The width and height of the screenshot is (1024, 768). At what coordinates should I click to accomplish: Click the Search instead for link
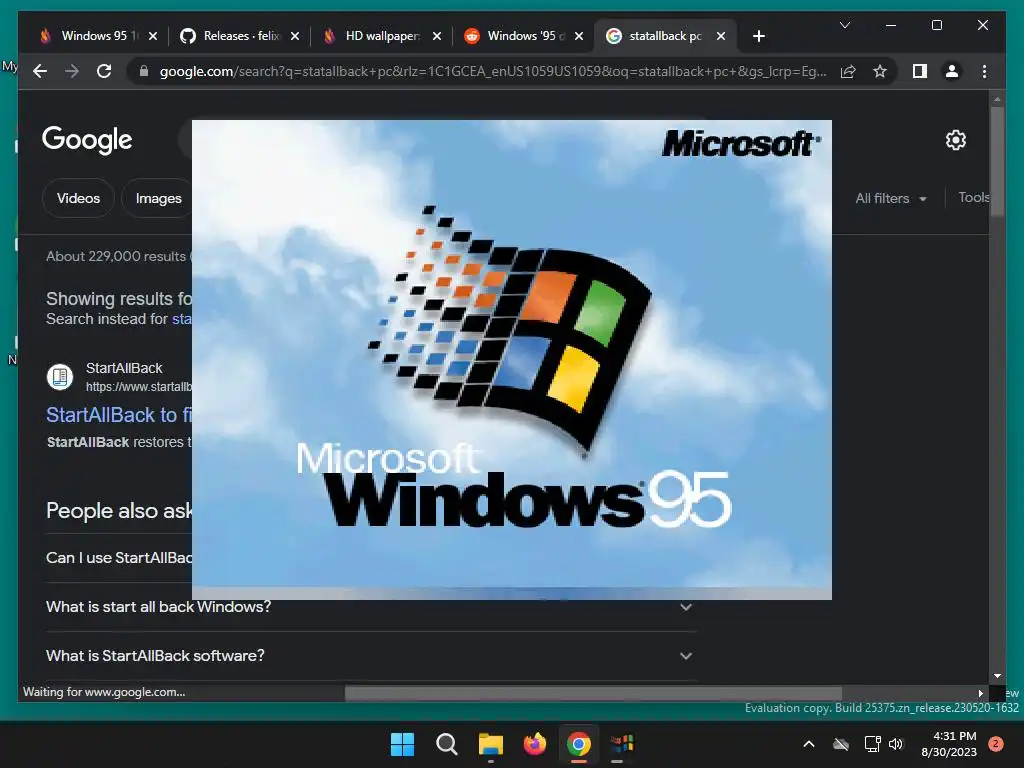point(182,319)
